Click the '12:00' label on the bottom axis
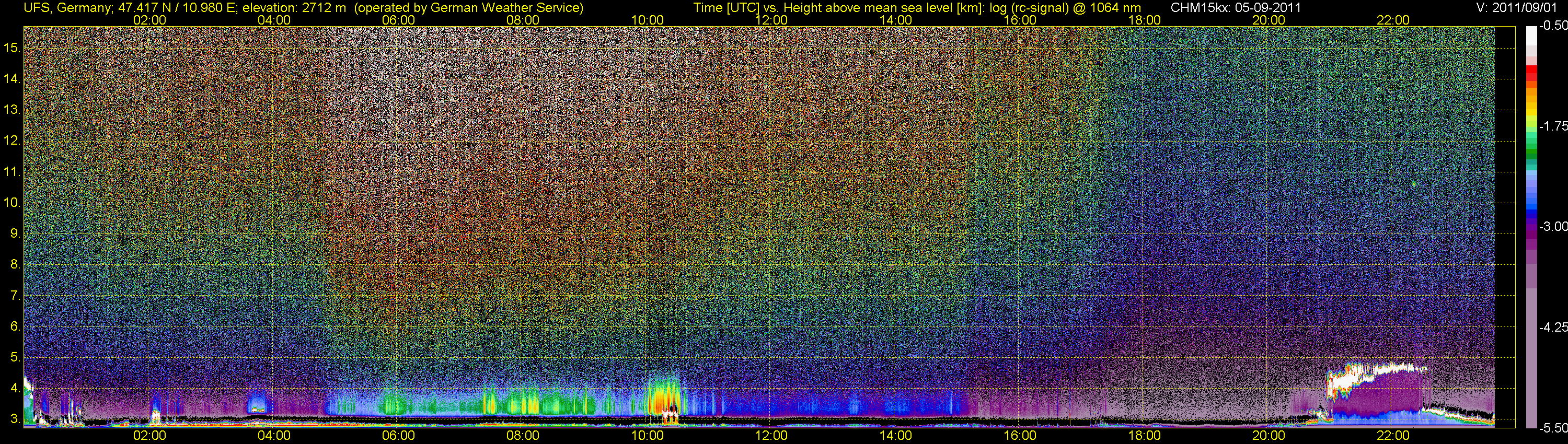This screenshot has width=1568, height=444. point(771,436)
